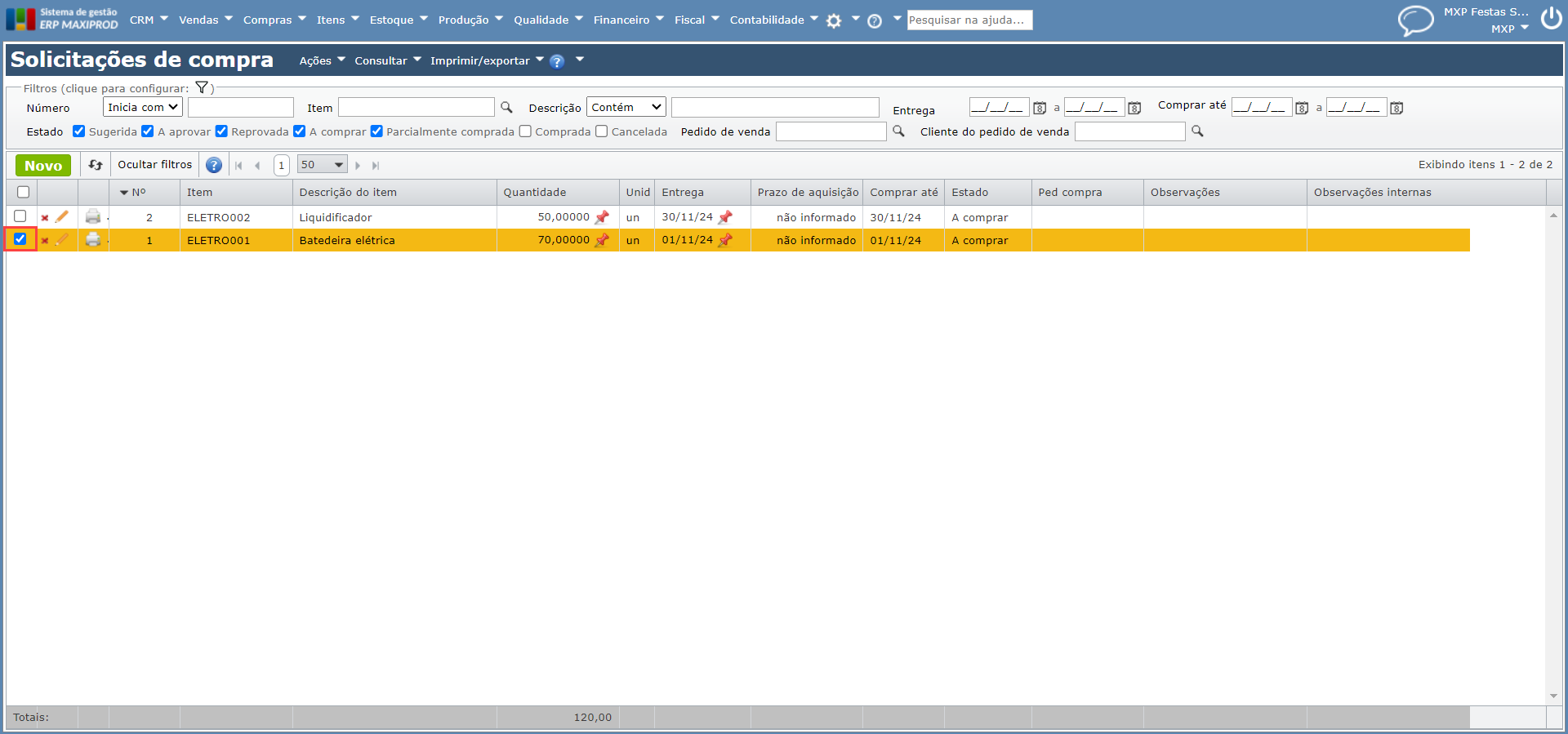Enable the Comprada state filter
This screenshot has height=734, width=1568.
[525, 131]
